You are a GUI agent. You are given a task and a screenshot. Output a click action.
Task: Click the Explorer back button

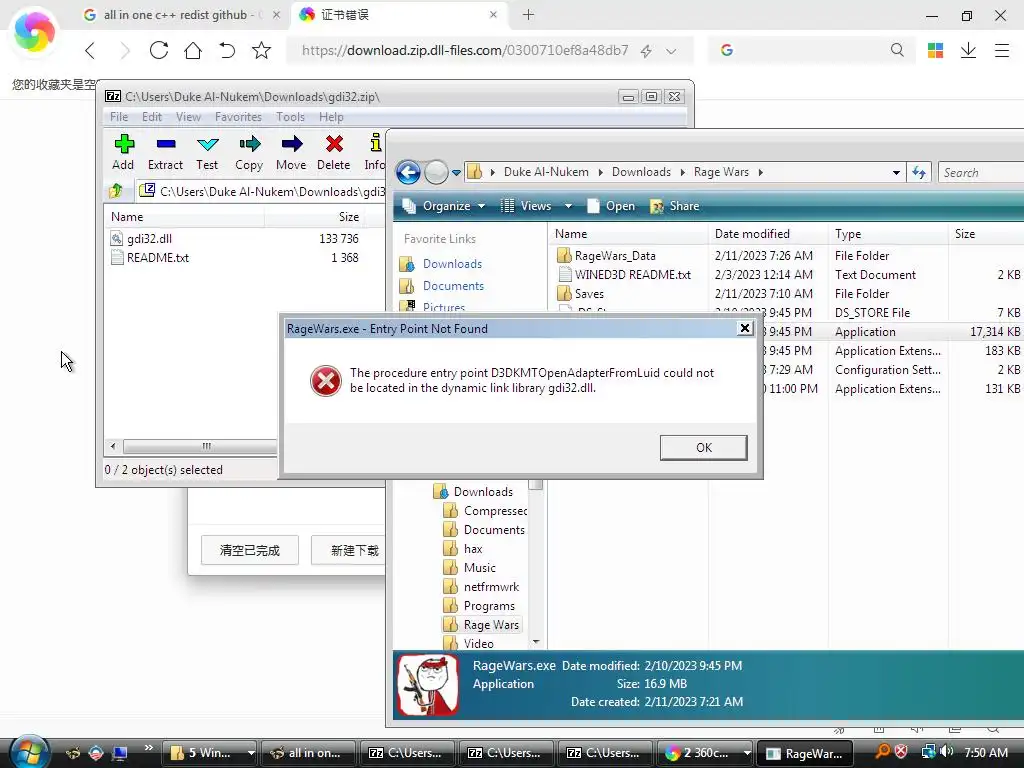click(408, 173)
